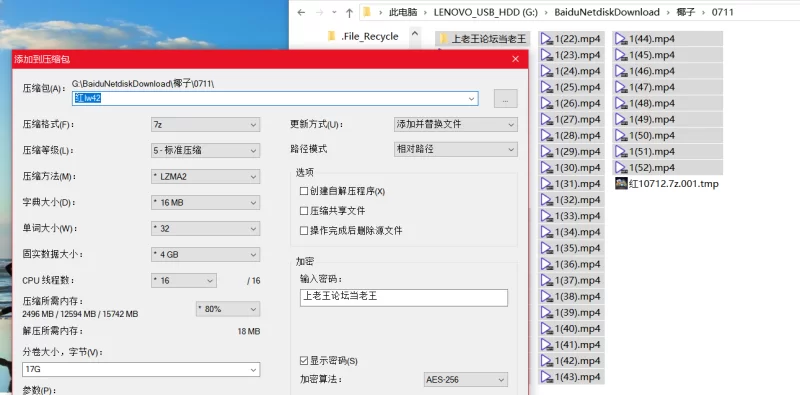Click the forward arrow in Explorer window
The height and width of the screenshot is (395, 800).
319,12
